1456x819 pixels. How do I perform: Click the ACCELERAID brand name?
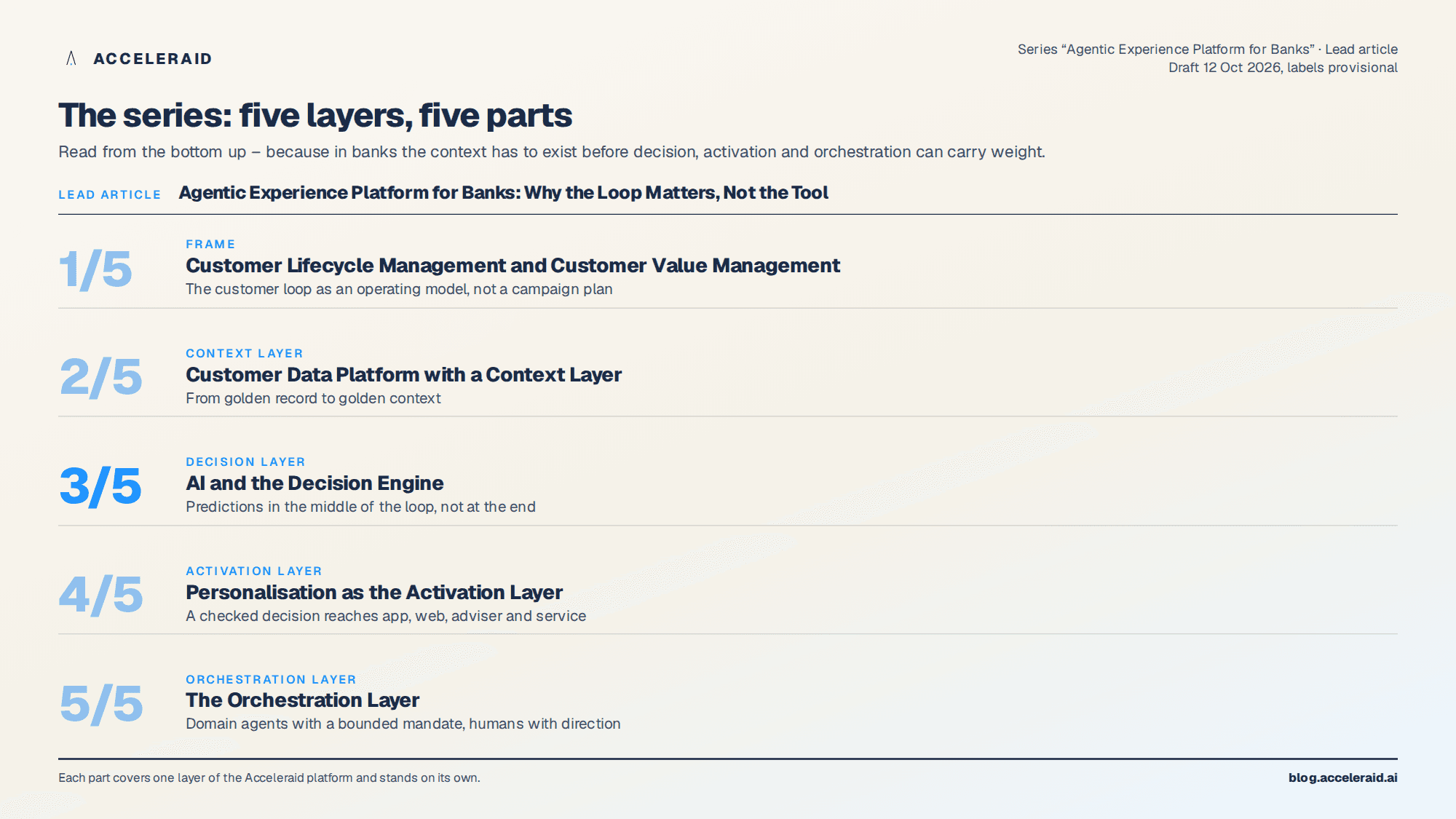coord(153,59)
